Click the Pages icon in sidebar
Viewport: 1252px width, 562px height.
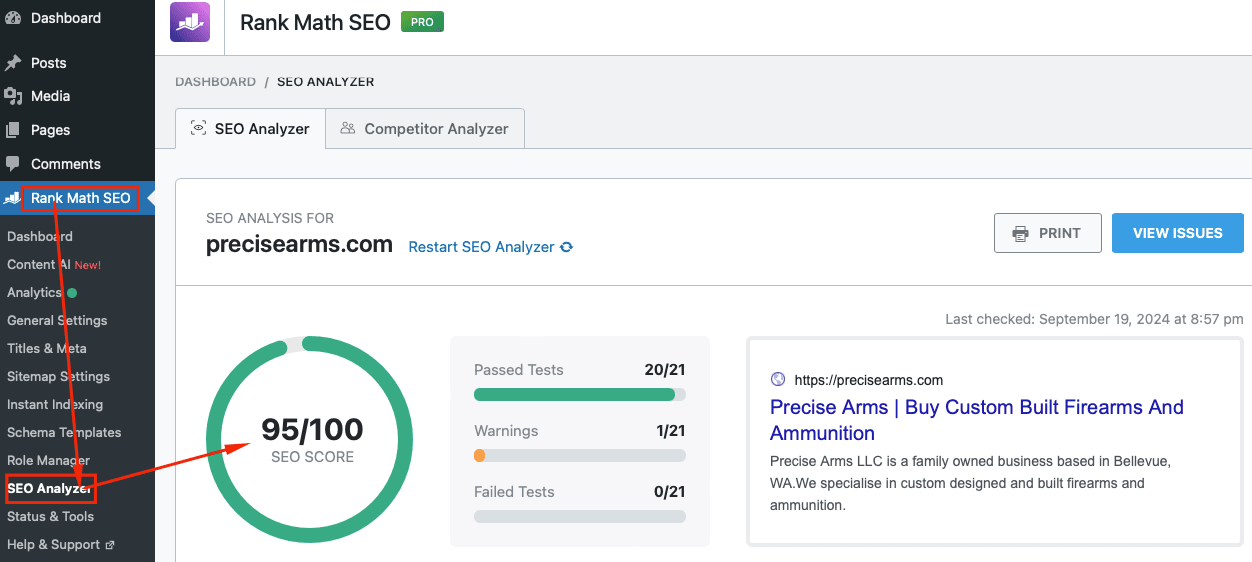[x=13, y=130]
